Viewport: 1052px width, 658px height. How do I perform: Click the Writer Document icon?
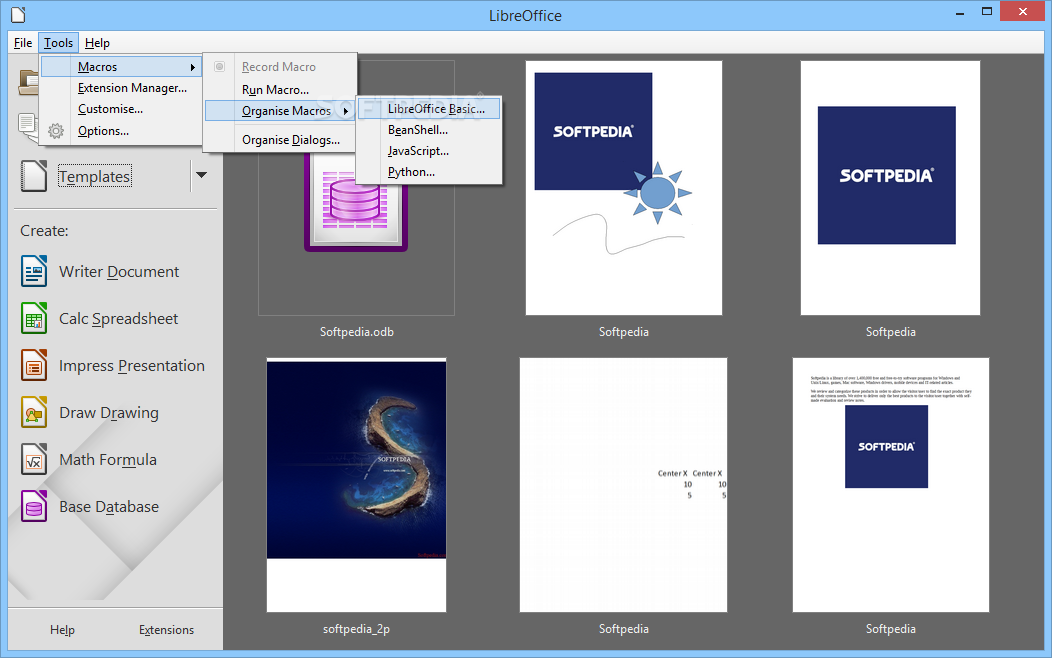pyautogui.click(x=34, y=272)
